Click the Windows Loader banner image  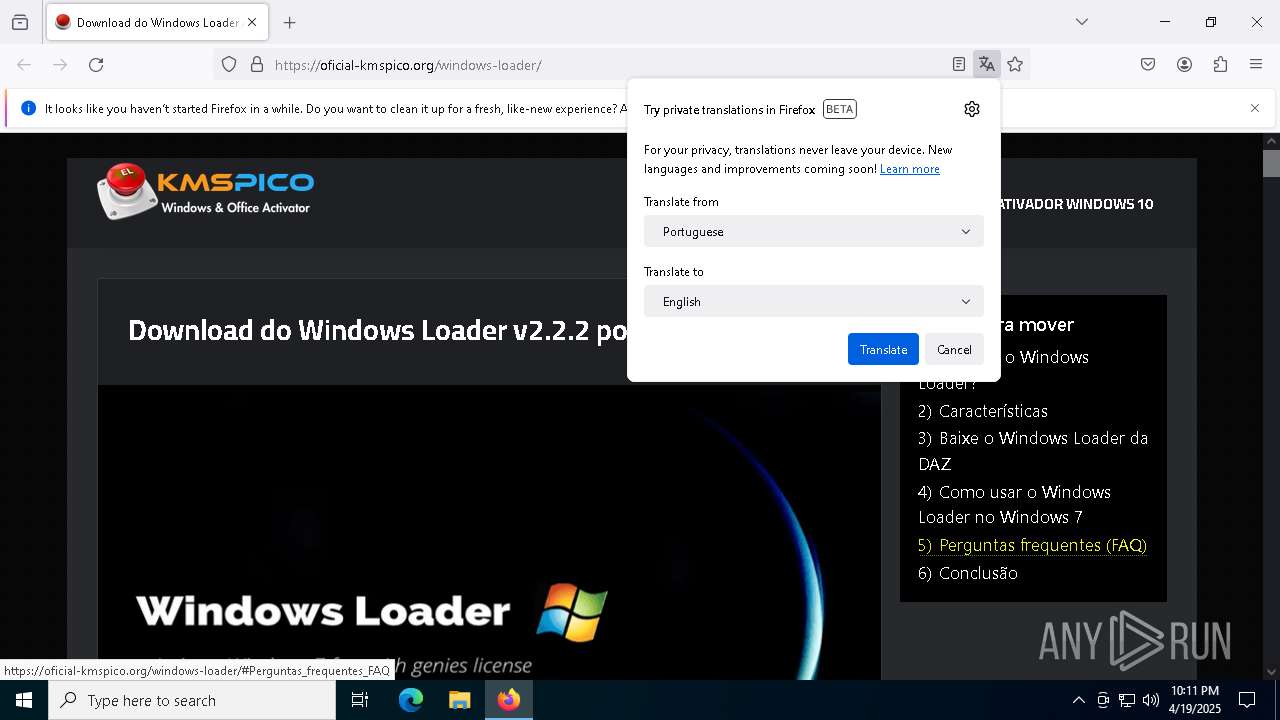[489, 532]
